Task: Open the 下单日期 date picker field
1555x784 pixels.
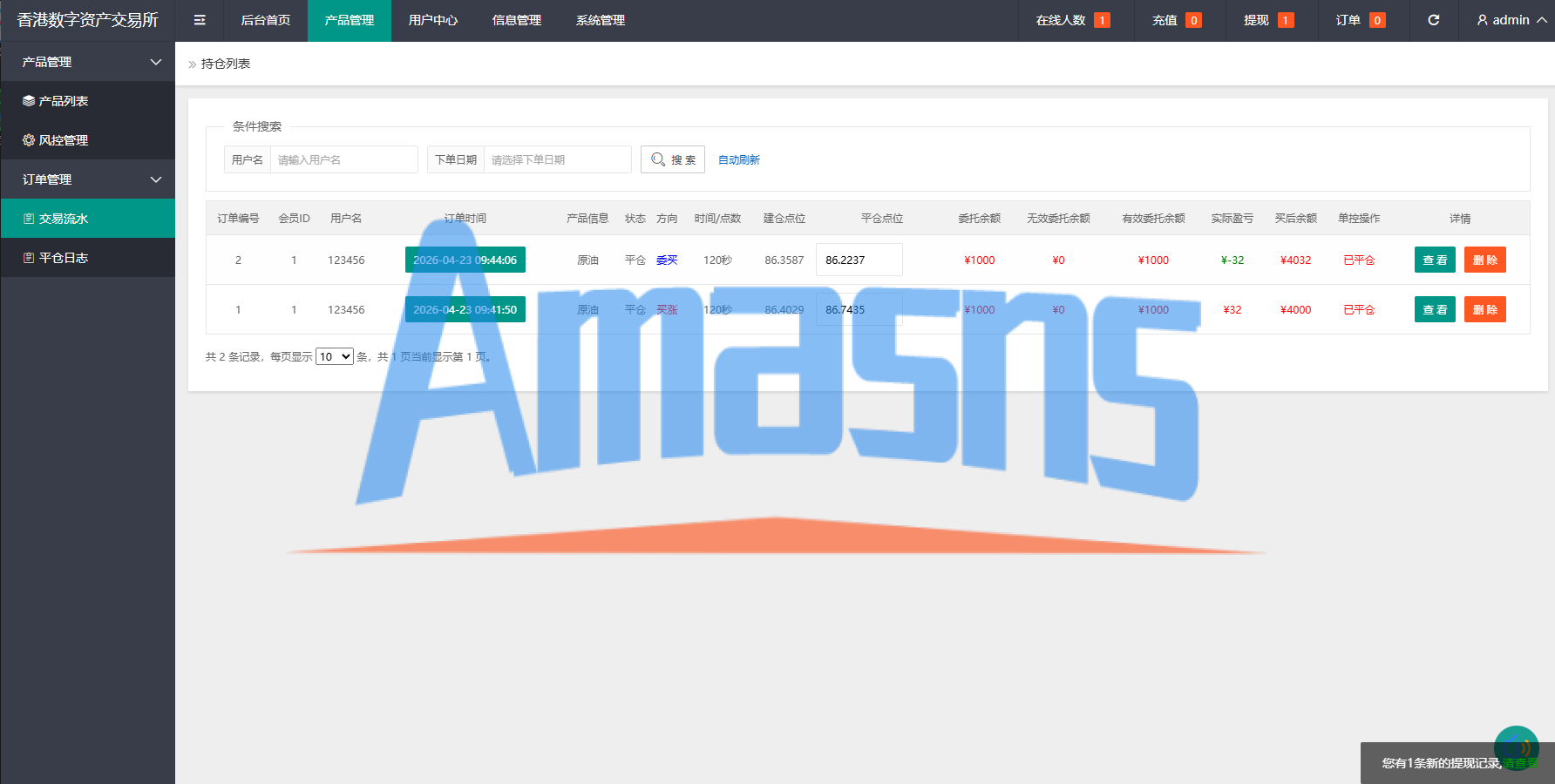Action: click(558, 159)
